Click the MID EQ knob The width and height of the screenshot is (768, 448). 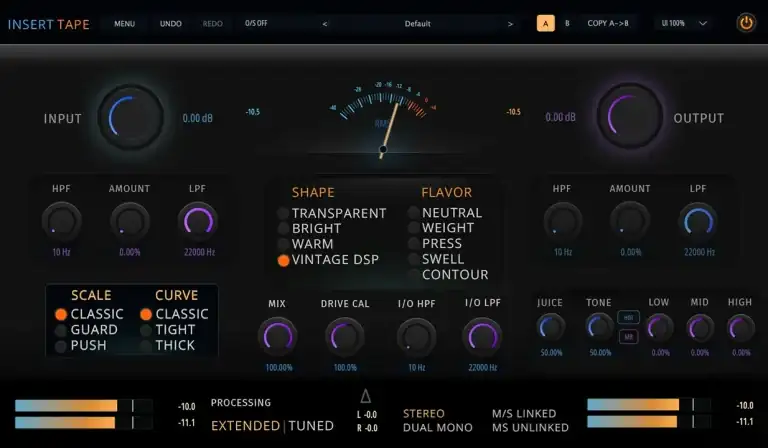pyautogui.click(x=700, y=328)
